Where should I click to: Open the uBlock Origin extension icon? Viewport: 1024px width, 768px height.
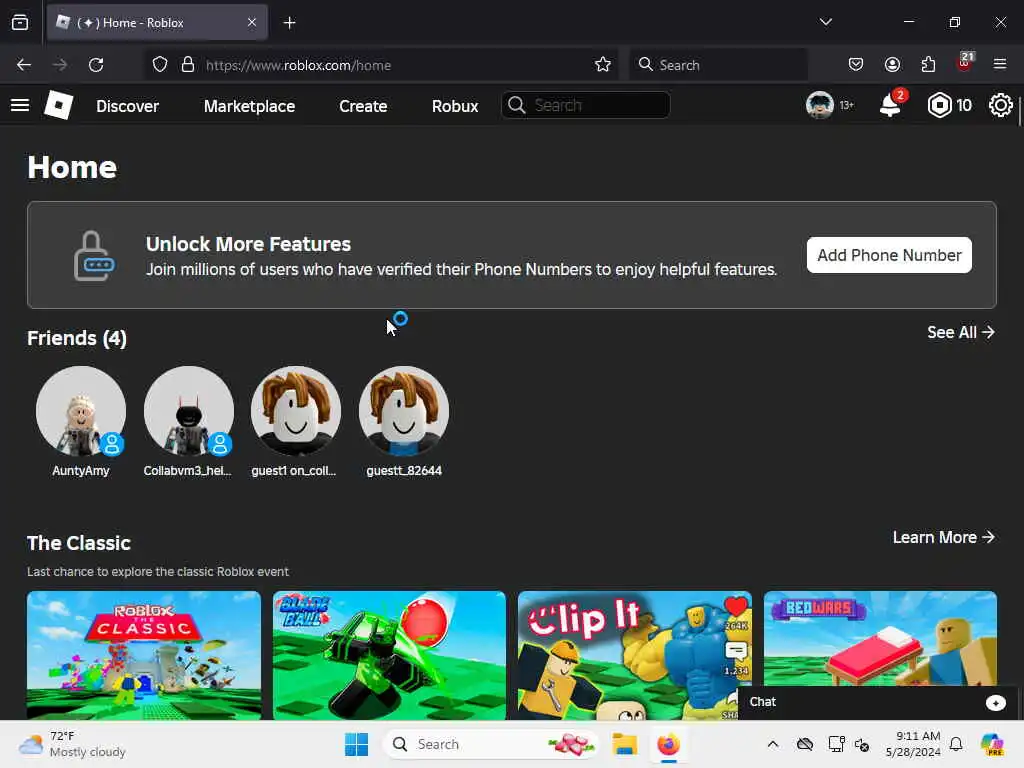pos(965,63)
